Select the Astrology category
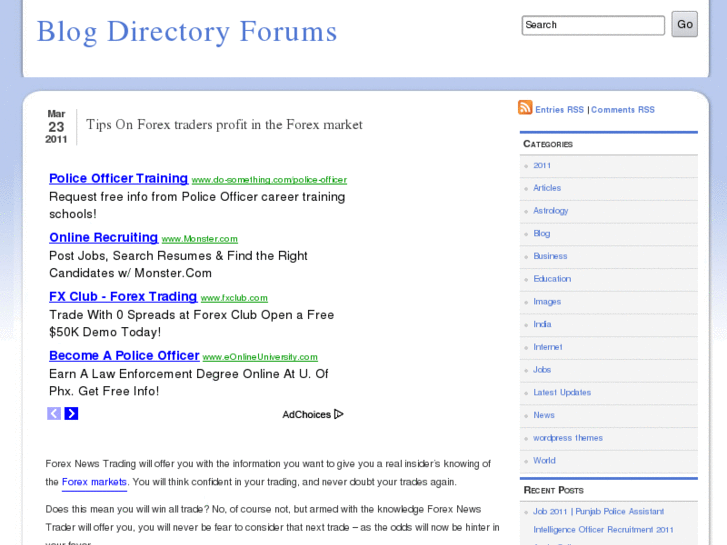 [x=550, y=211]
